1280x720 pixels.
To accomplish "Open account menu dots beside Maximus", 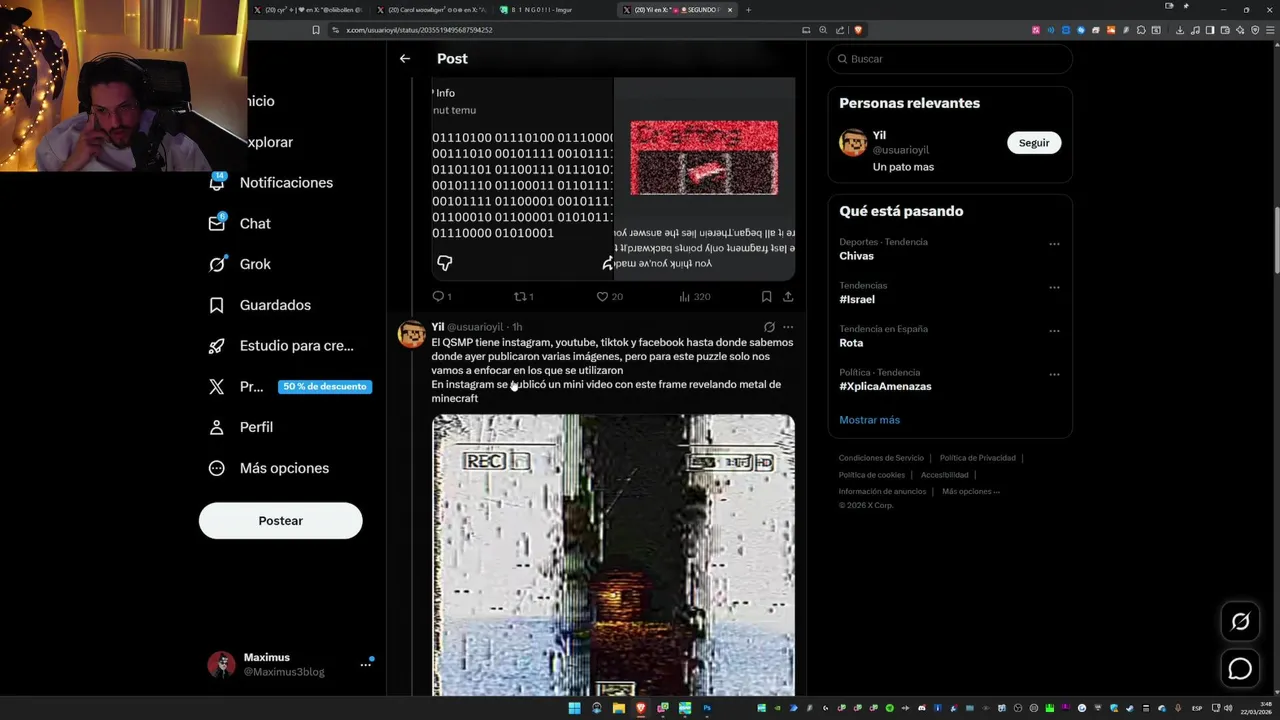I will pos(366,664).
